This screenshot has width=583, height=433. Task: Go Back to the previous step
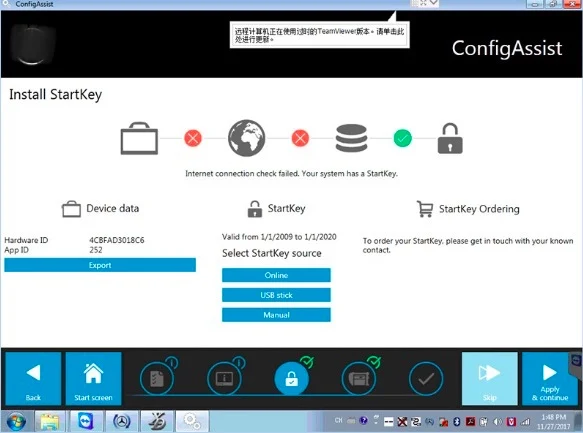[33, 379]
